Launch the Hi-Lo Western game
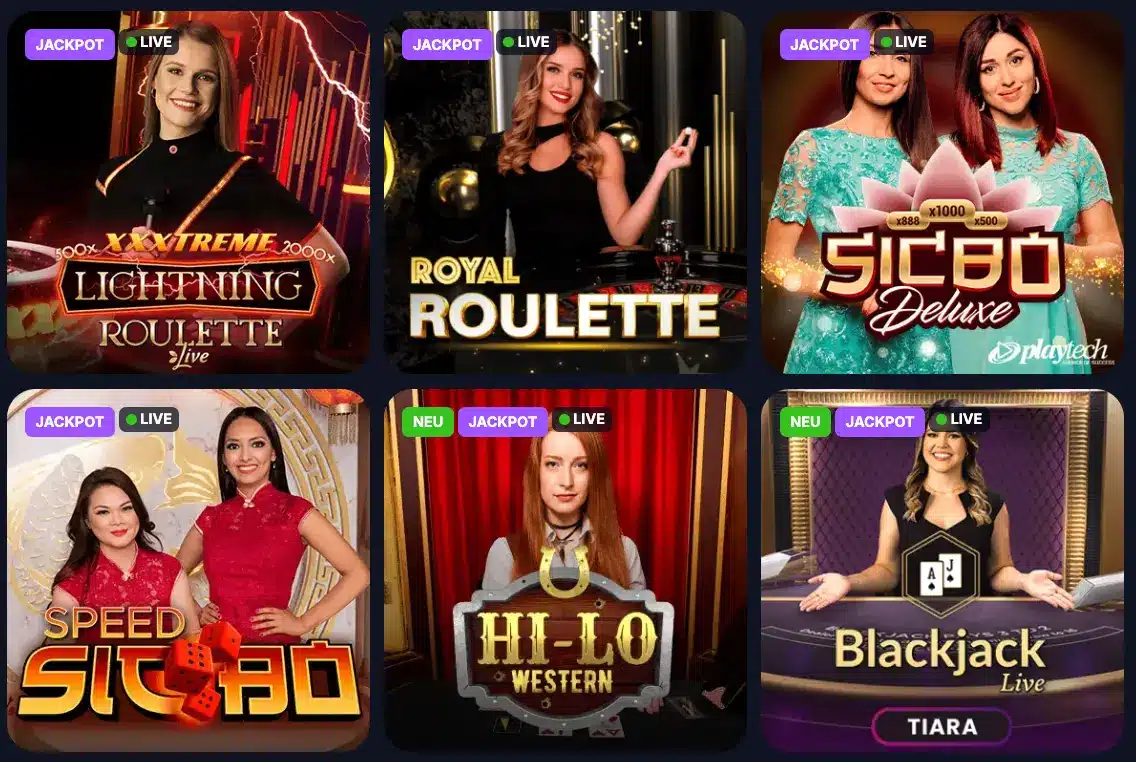The height and width of the screenshot is (762, 1136). point(565,570)
